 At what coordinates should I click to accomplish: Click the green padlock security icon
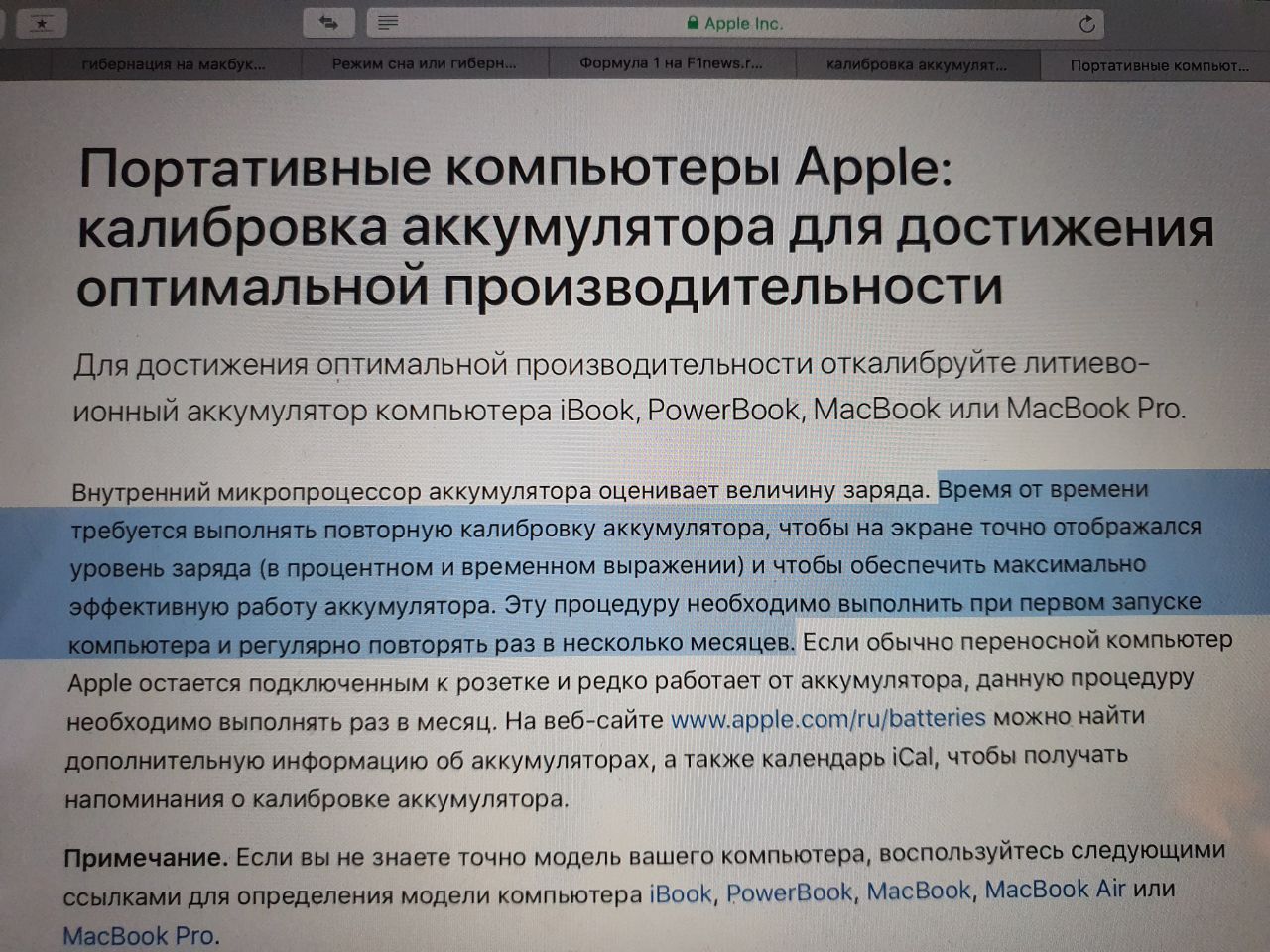[693, 23]
